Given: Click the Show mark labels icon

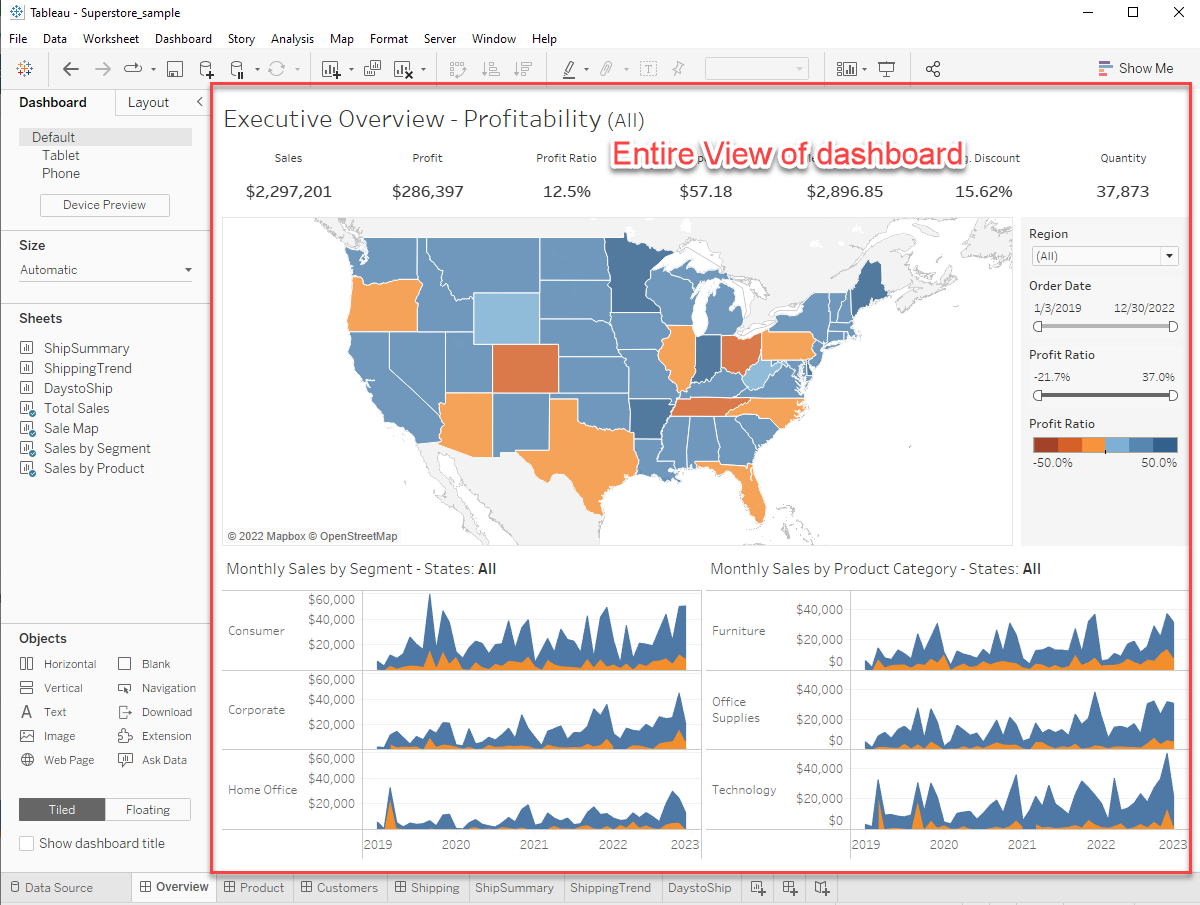Looking at the screenshot, I should 649,69.
